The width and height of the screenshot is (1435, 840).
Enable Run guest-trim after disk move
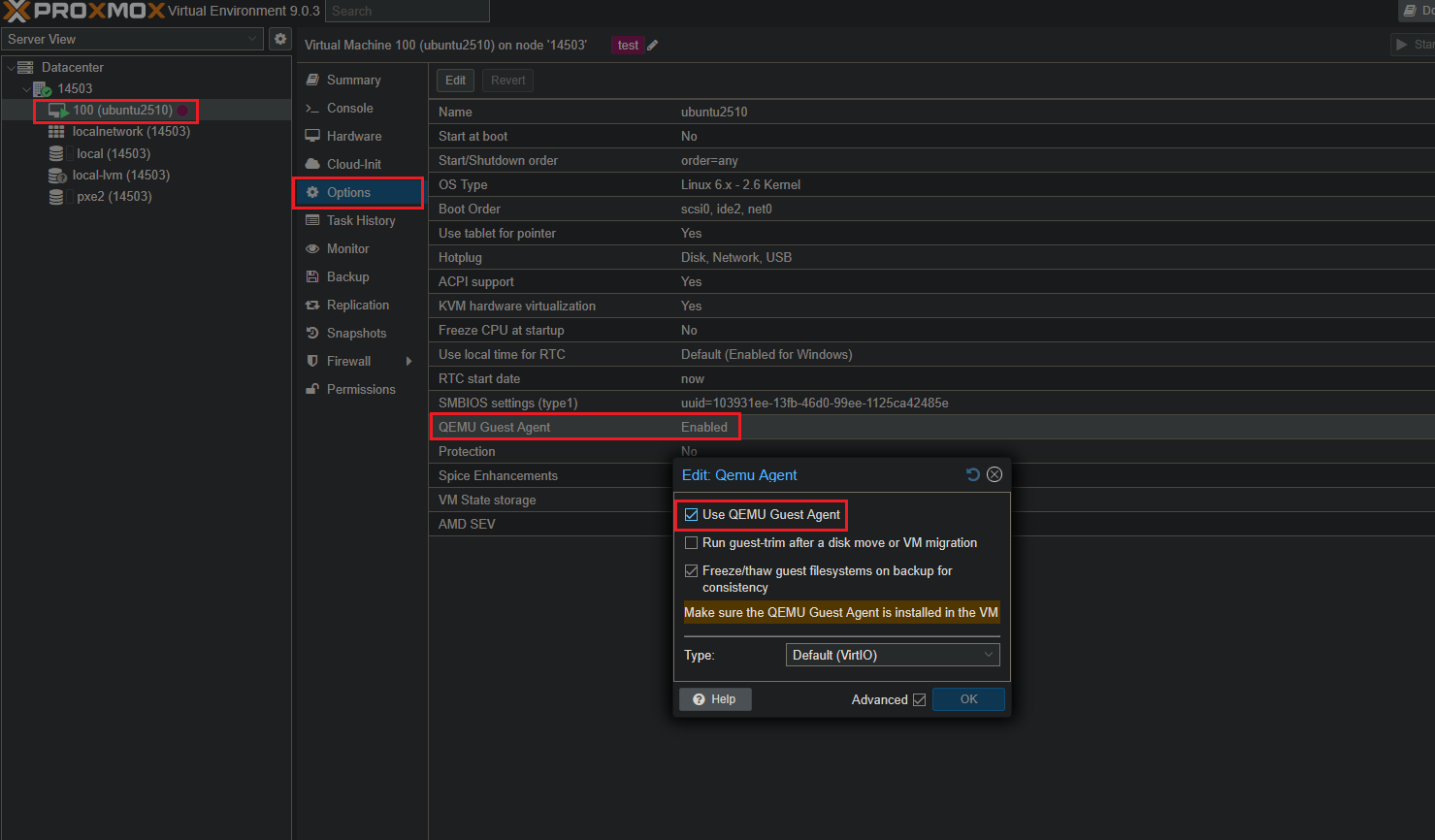[692, 543]
